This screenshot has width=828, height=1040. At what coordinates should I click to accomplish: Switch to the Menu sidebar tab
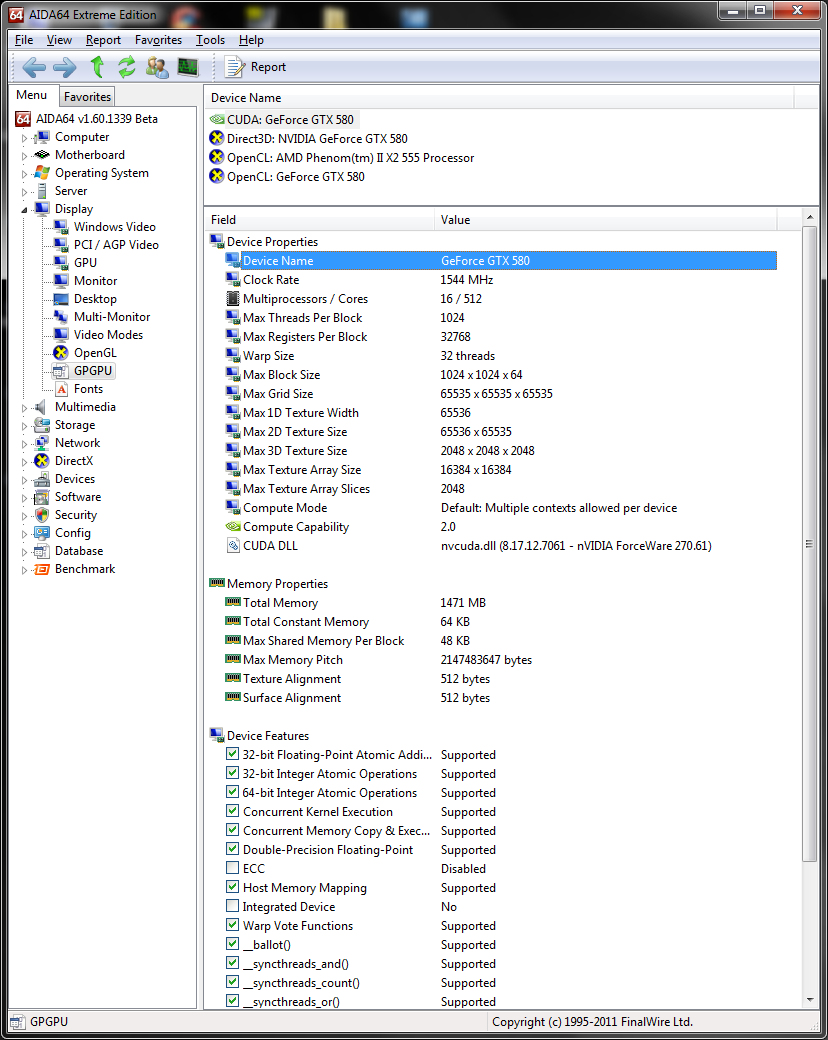[32, 95]
